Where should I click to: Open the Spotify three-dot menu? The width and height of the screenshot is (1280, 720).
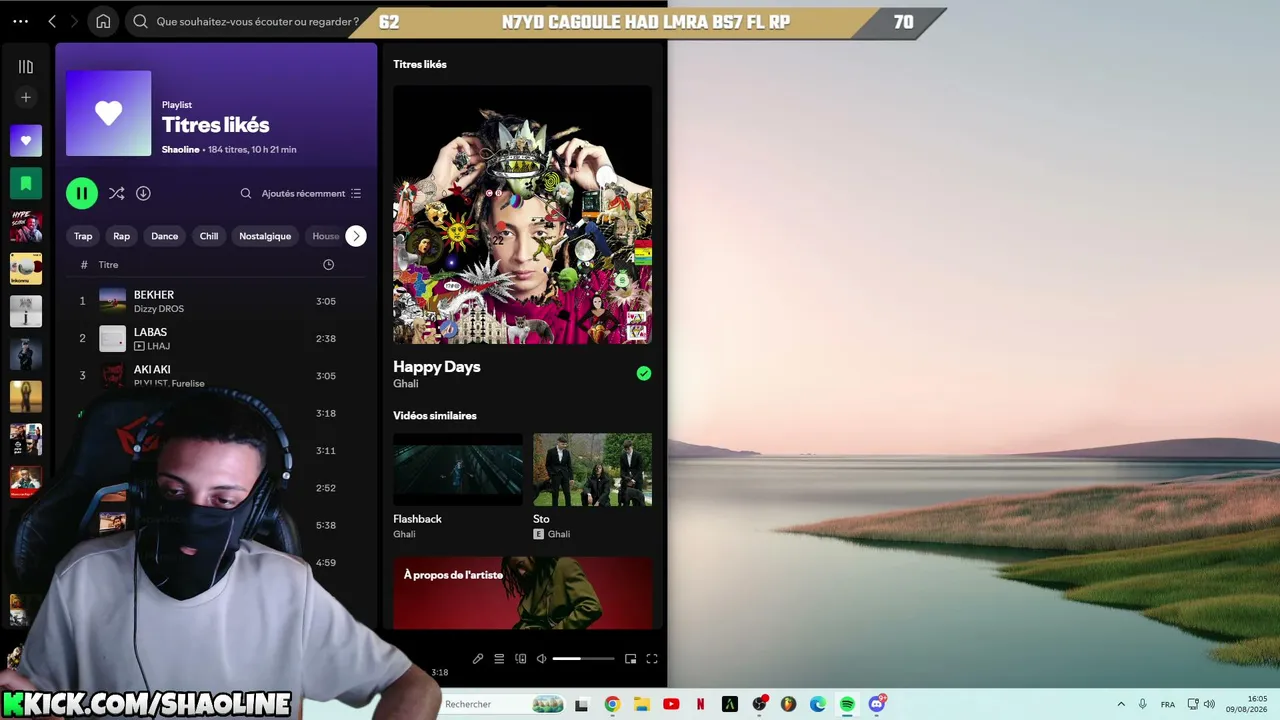point(20,21)
